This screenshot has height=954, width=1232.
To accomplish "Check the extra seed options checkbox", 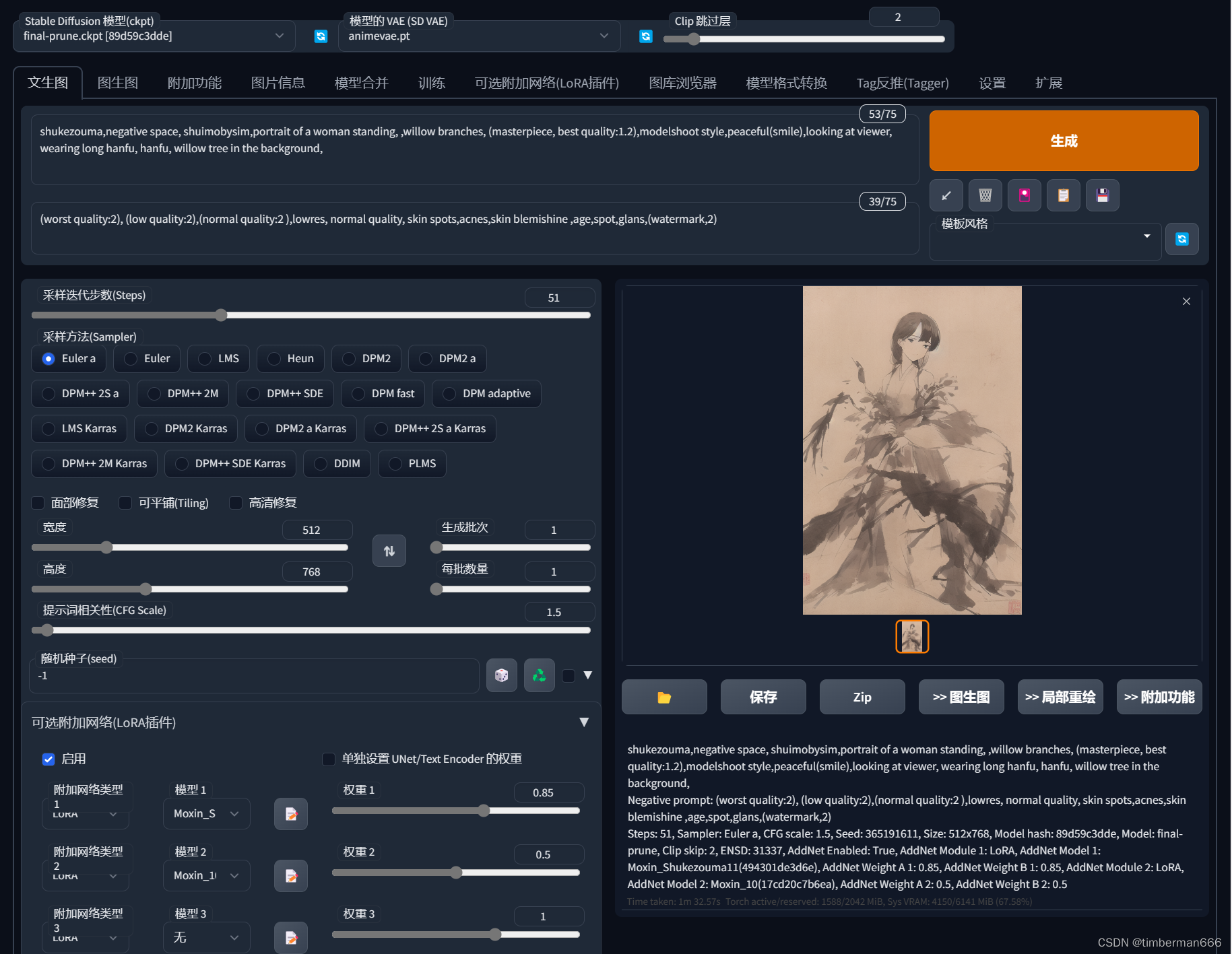I will coord(569,675).
